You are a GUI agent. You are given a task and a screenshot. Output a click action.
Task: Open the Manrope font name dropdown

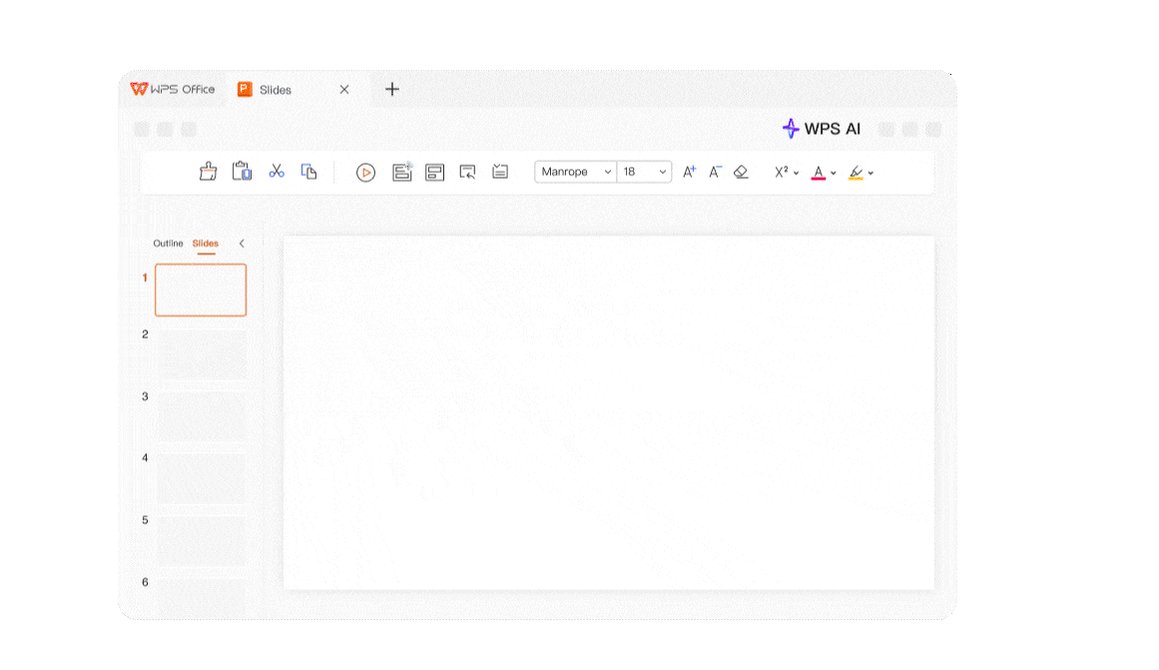[576, 172]
